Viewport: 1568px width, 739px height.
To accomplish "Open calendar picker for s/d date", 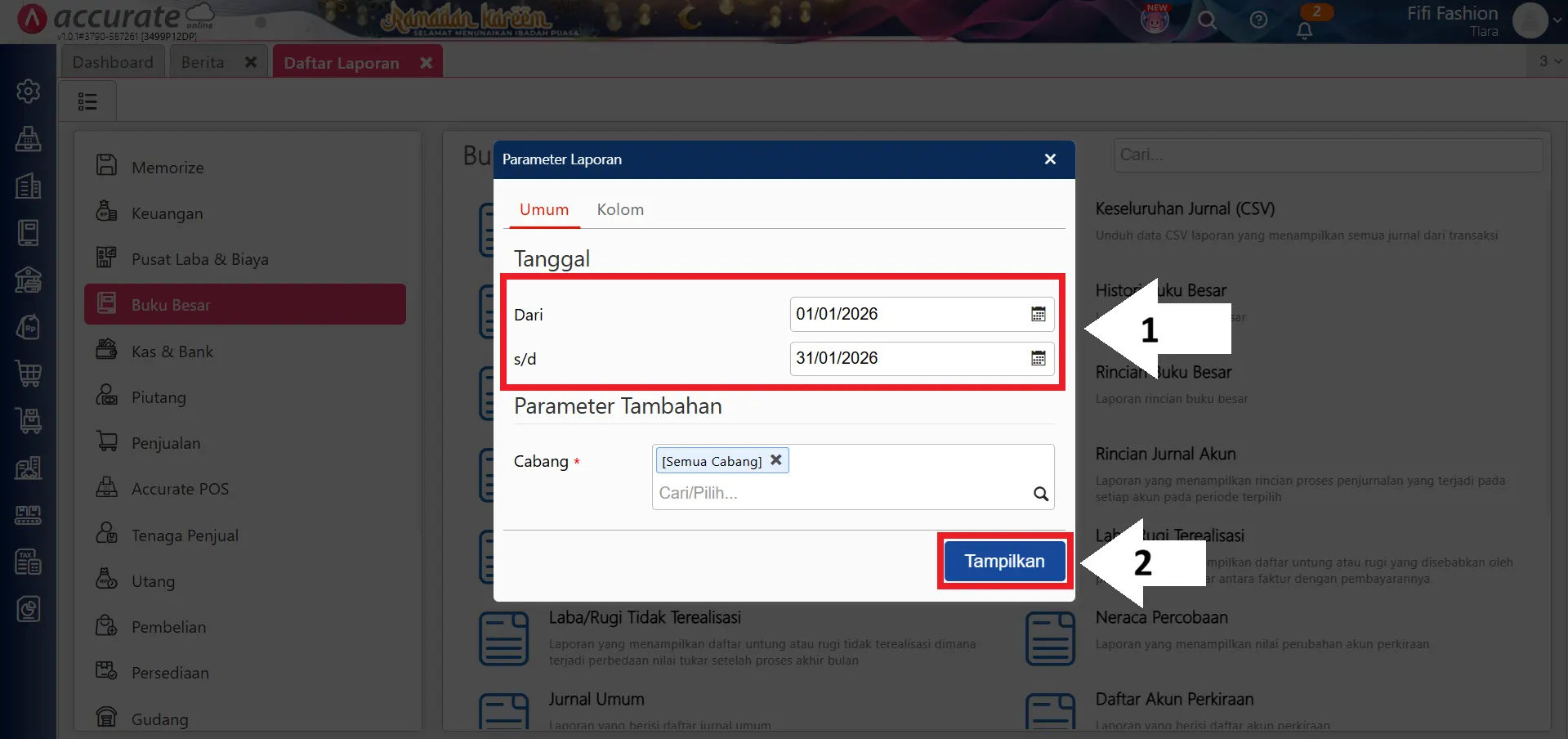I will 1038,359.
